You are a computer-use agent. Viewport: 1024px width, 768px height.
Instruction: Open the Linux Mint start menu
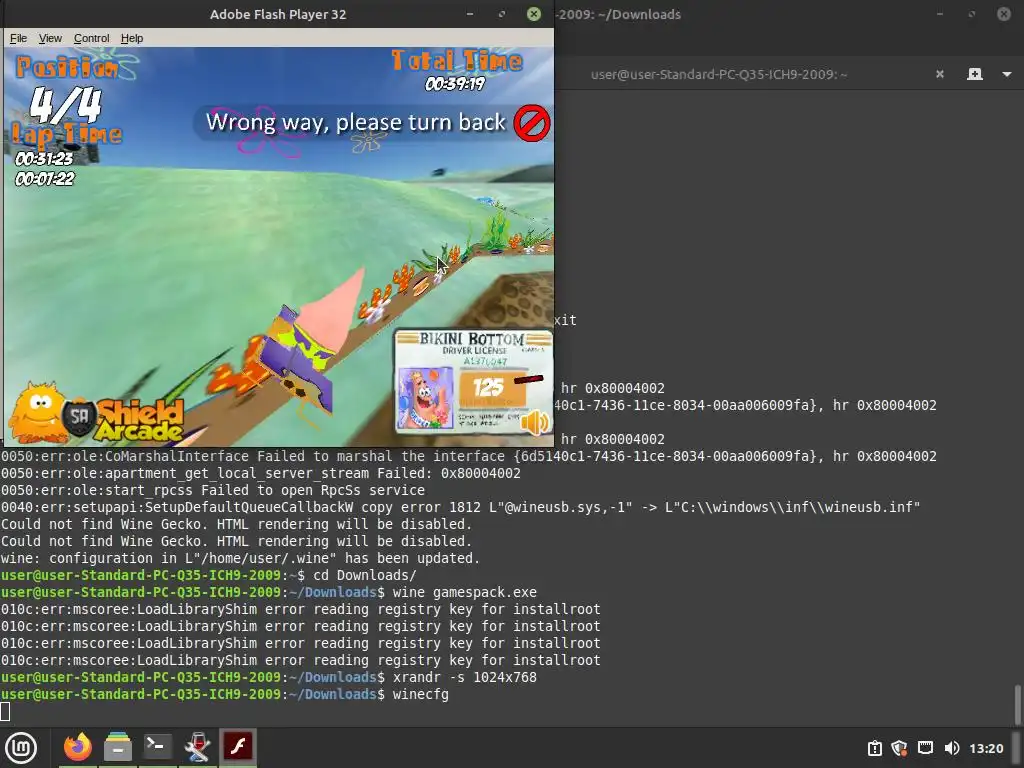[21, 748]
